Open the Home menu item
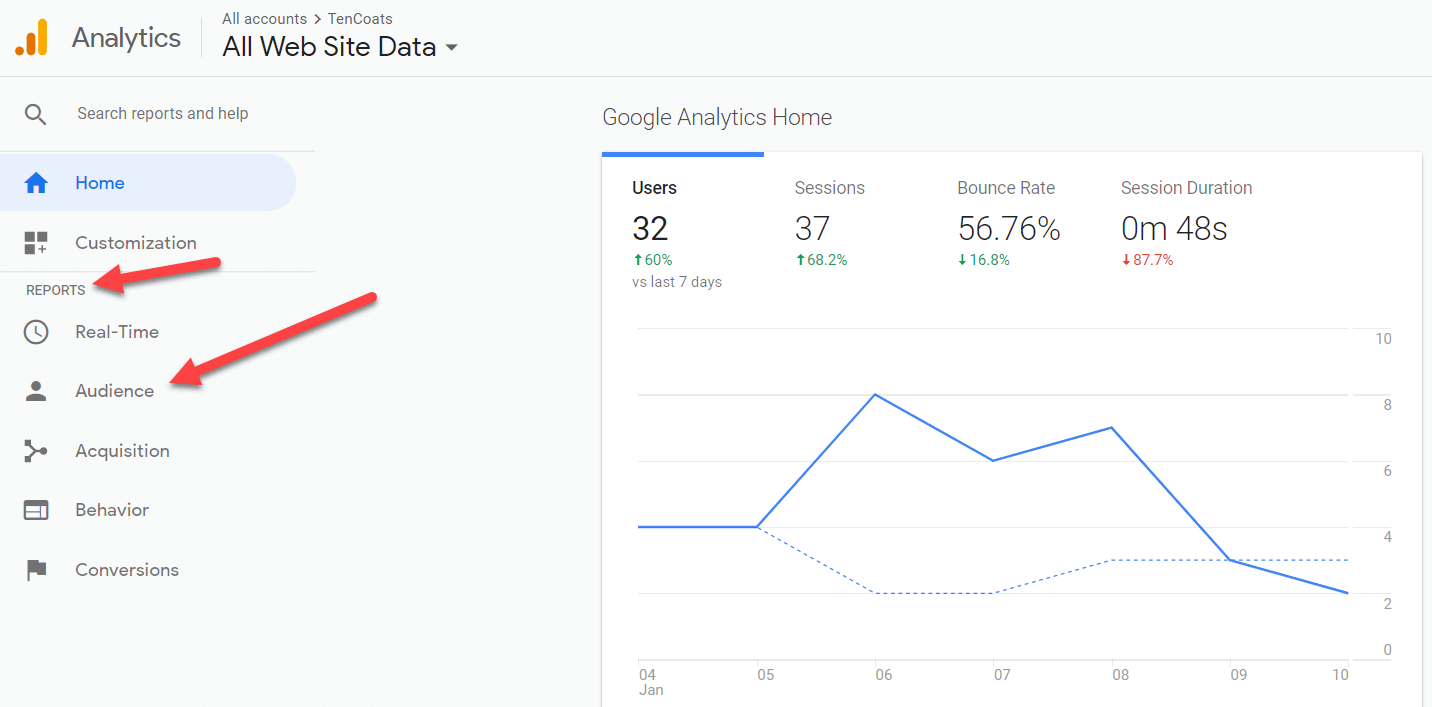 [x=148, y=183]
